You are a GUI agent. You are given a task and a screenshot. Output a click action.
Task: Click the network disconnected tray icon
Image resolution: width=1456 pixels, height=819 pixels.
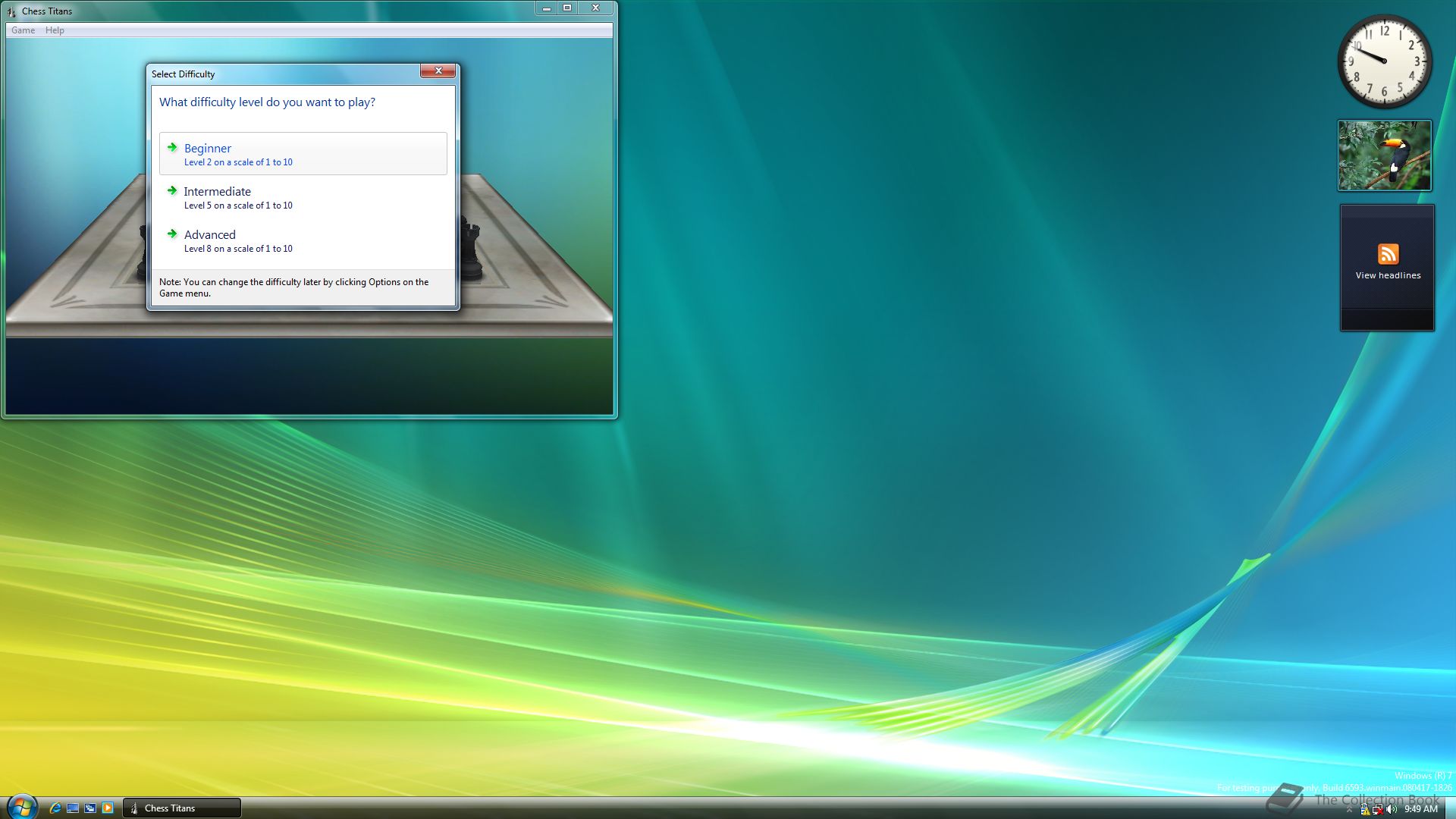(1378, 809)
